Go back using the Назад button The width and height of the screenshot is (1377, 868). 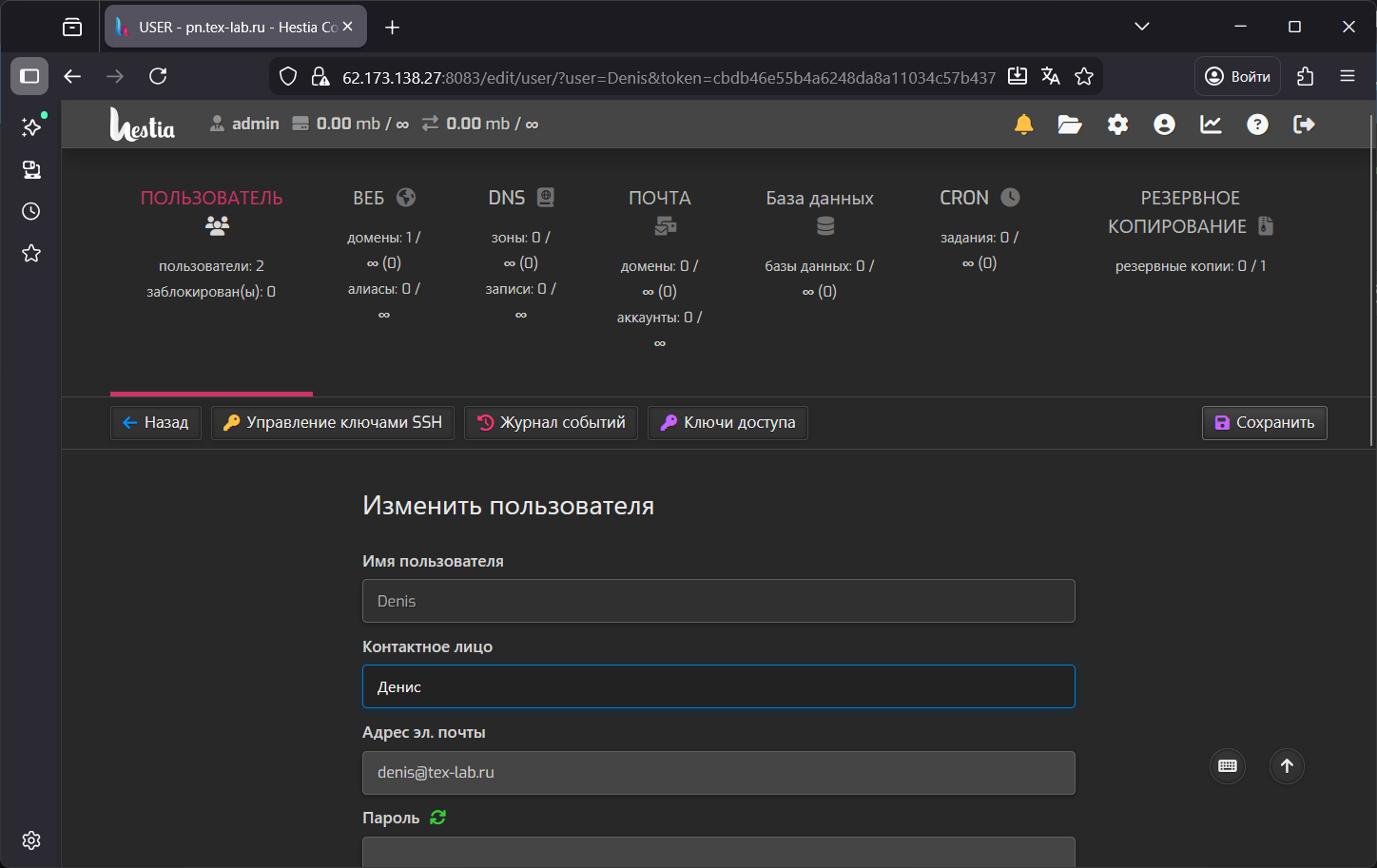point(156,423)
